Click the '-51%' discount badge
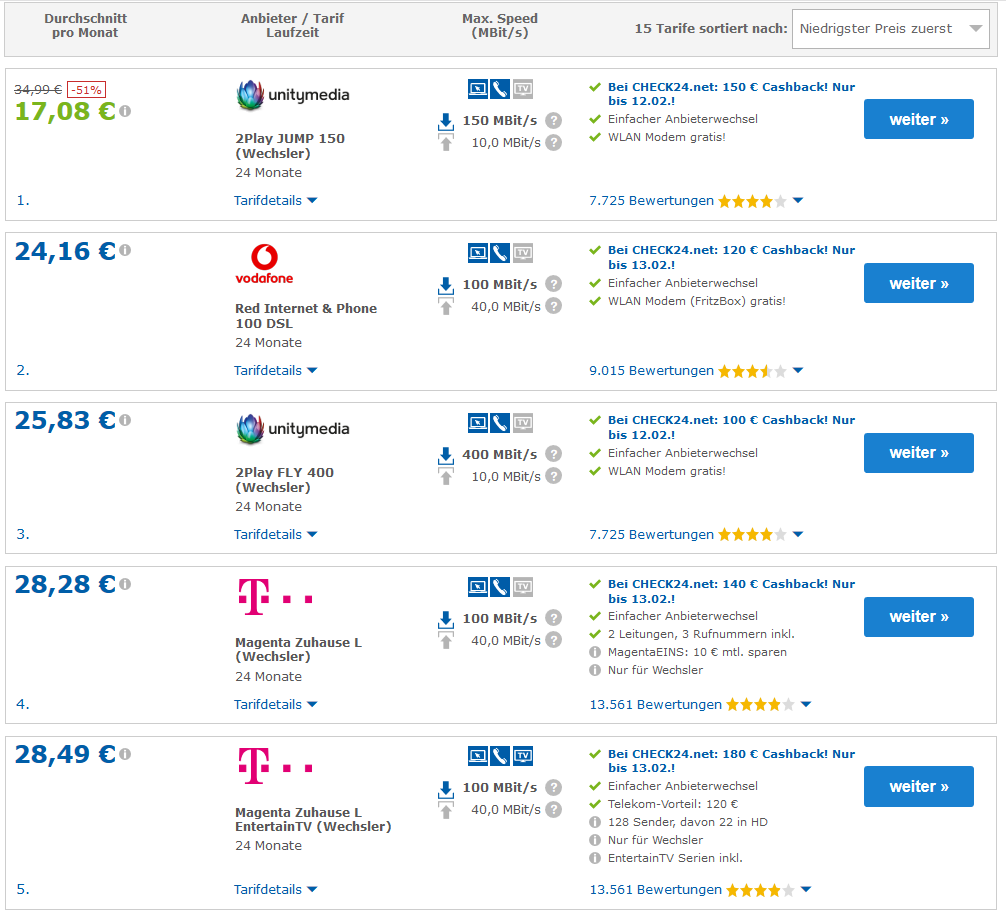Screen dimensions: 1006x912 [x=87, y=90]
